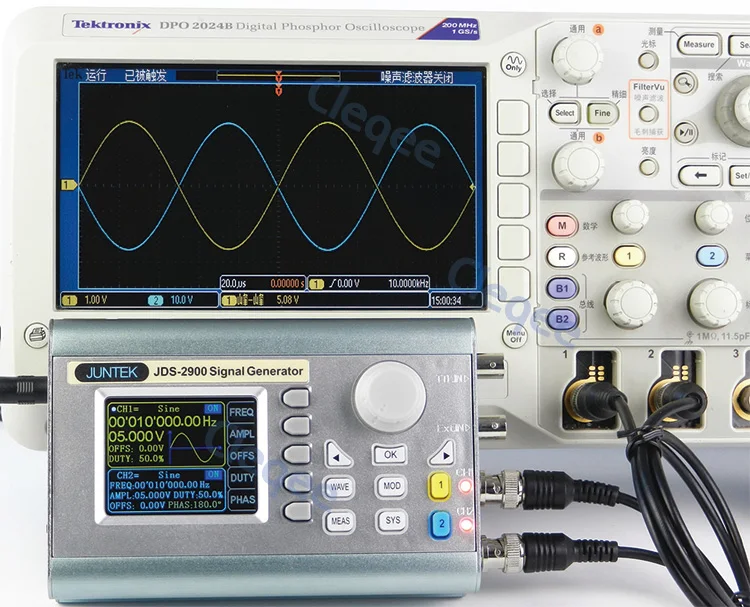Click the 00'010'000.00 Hz CH1 frequency value
750x607 pixels.
point(162,422)
